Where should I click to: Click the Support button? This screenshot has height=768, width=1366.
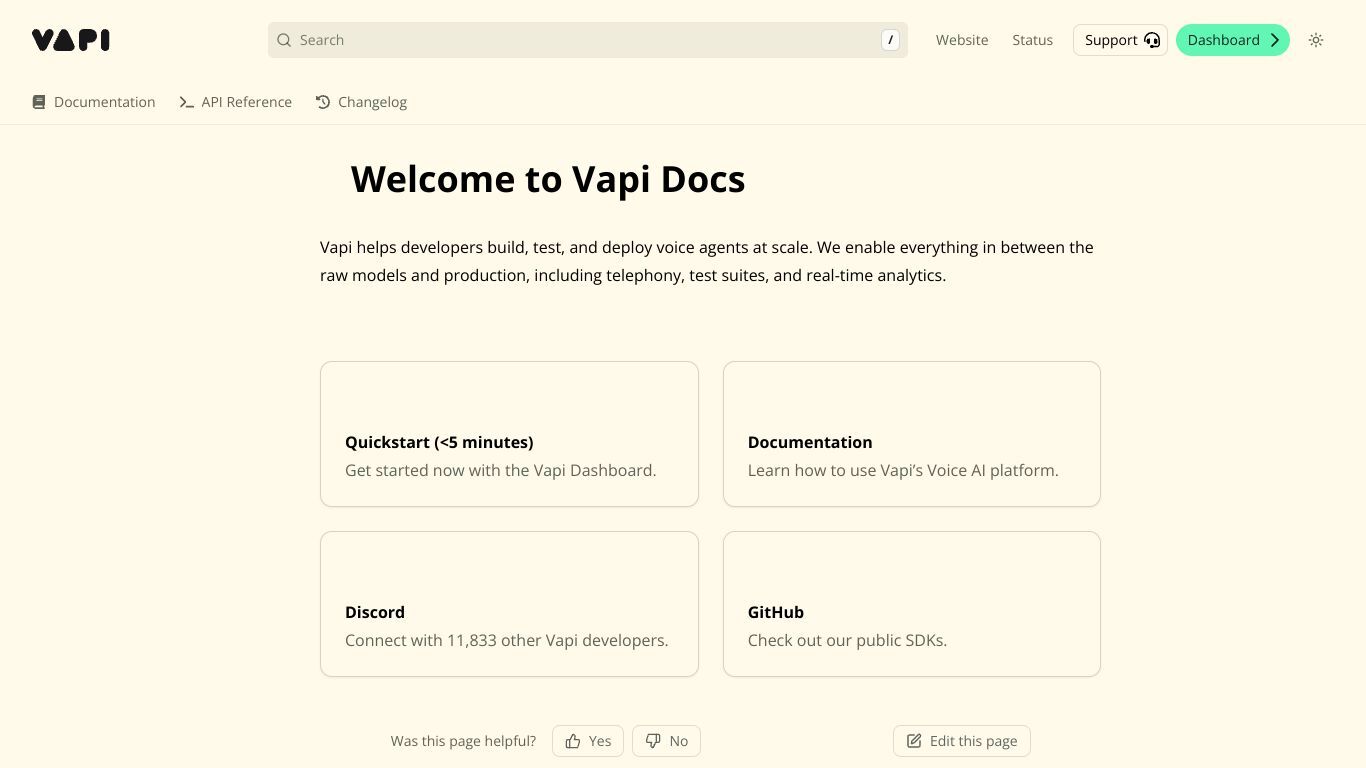tap(1120, 40)
